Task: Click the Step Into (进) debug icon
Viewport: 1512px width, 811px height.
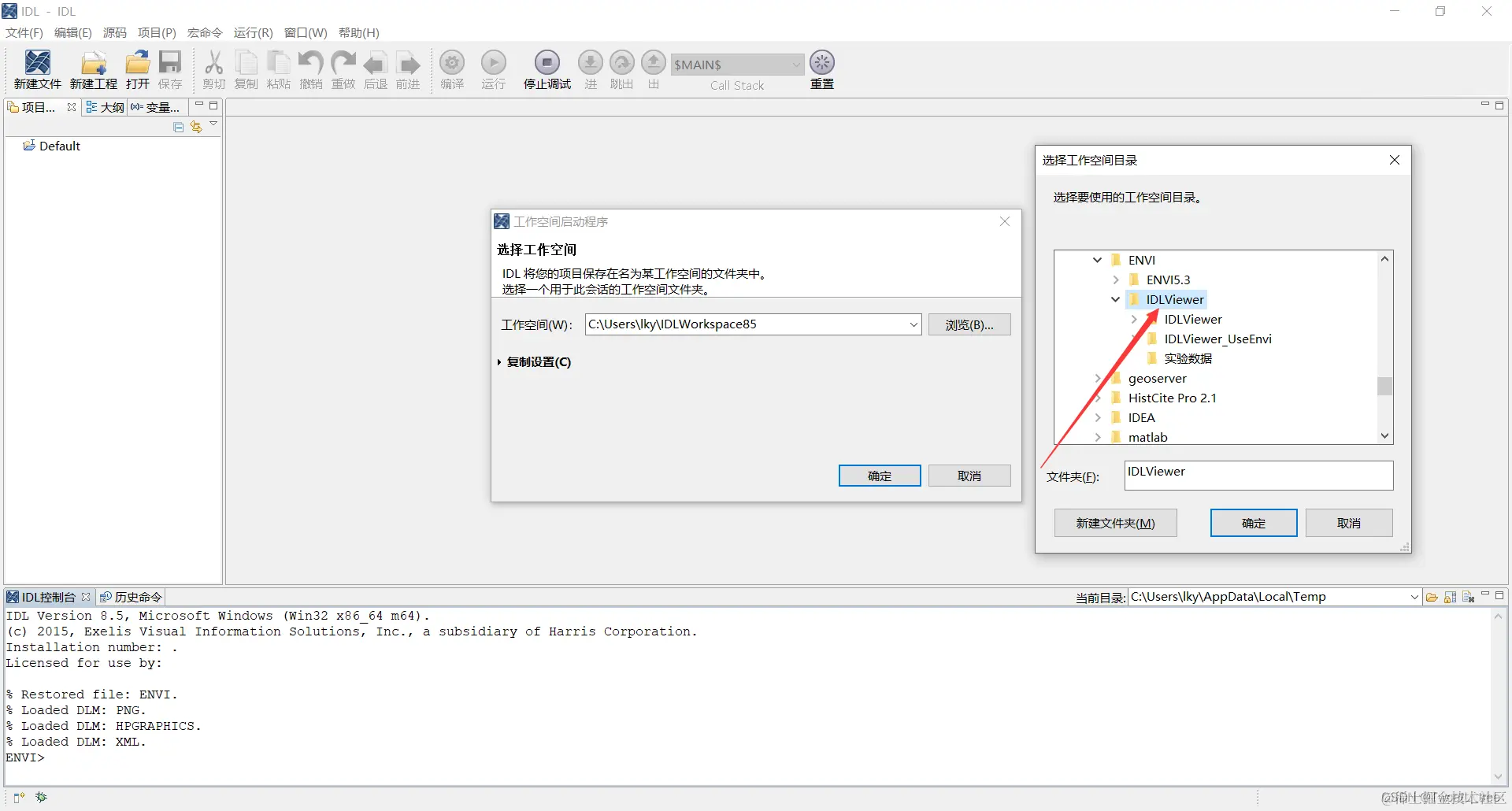Action: click(591, 62)
